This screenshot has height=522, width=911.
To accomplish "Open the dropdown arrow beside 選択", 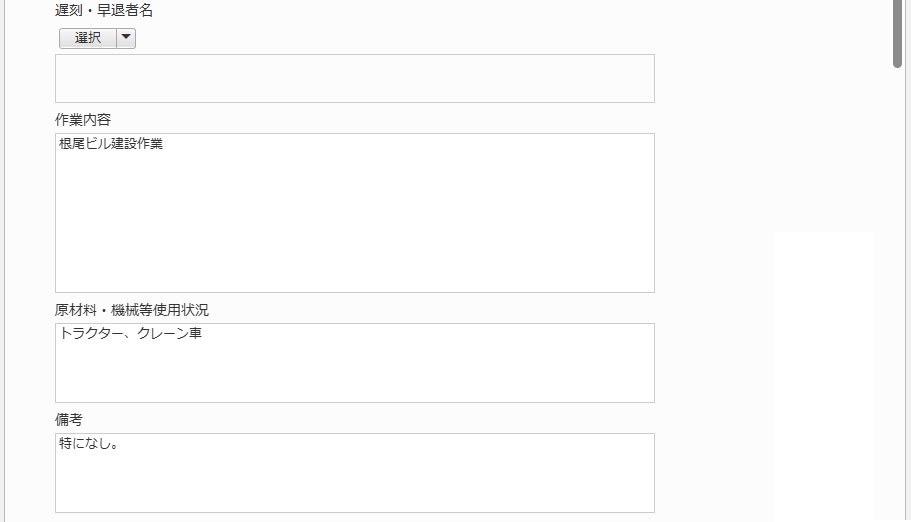I will 126,38.
